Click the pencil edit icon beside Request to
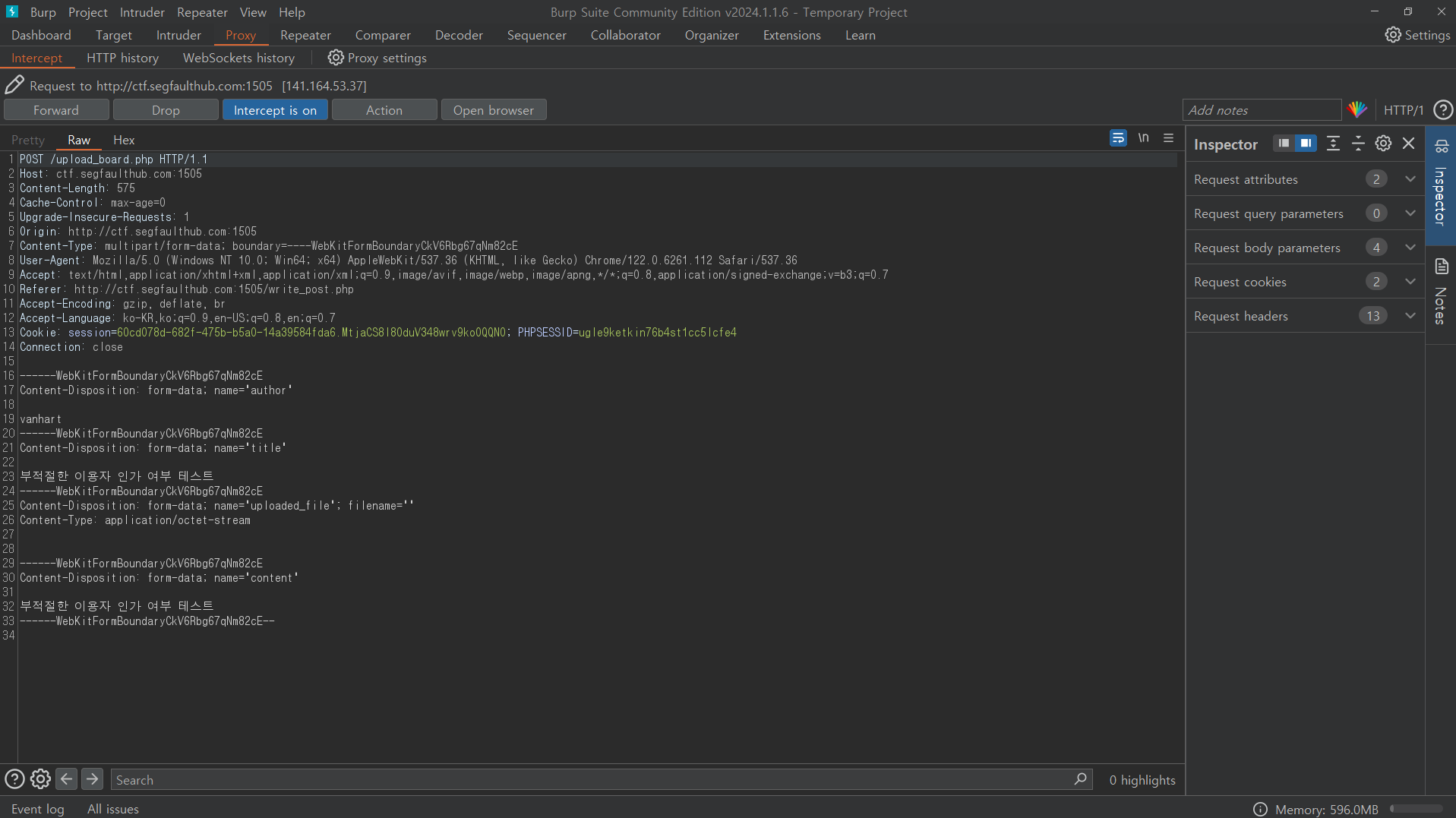 click(14, 85)
